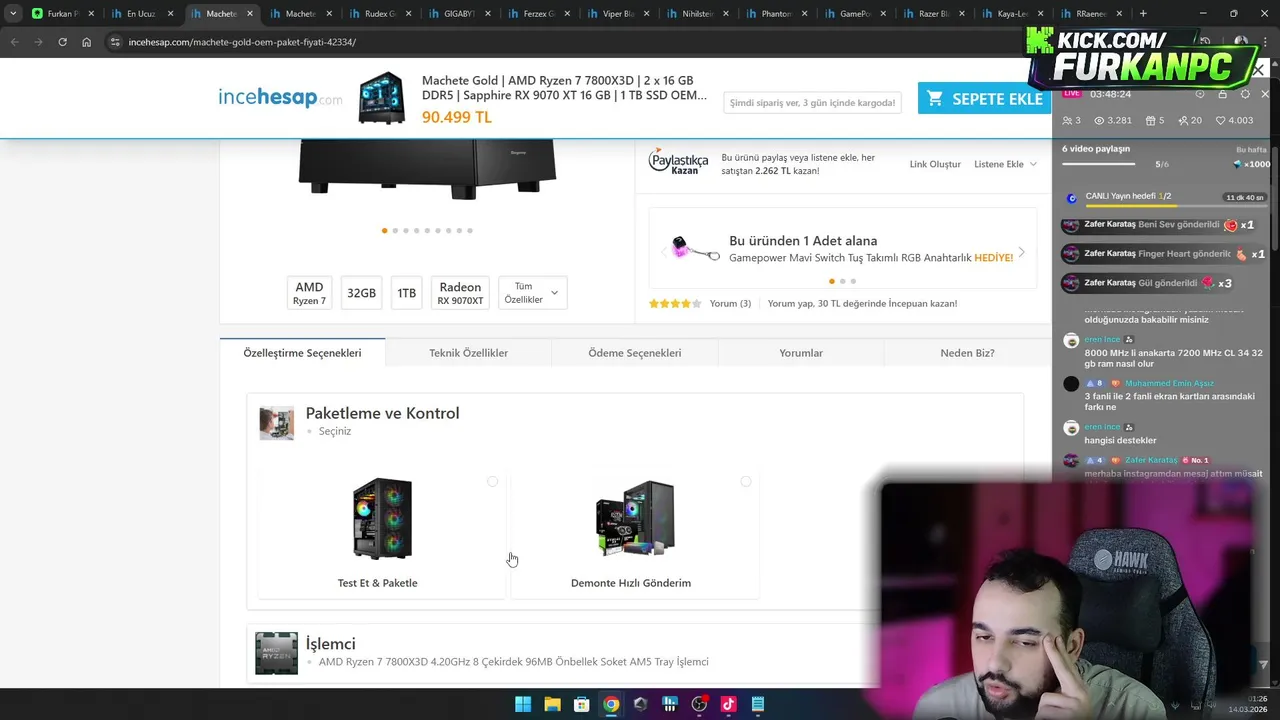1280x720 pixels.
Task: Open File Explorer from the taskbar
Action: (552, 704)
